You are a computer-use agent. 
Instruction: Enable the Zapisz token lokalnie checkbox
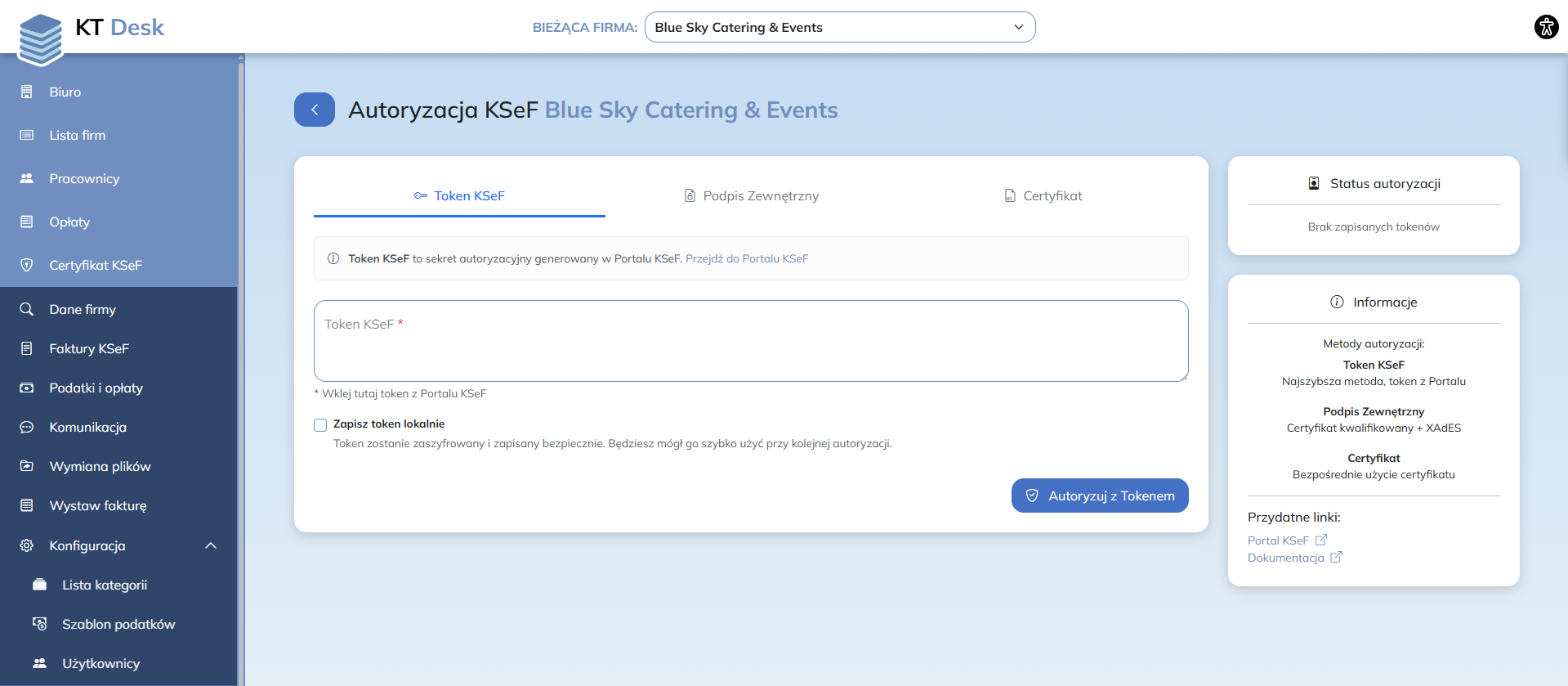(320, 424)
